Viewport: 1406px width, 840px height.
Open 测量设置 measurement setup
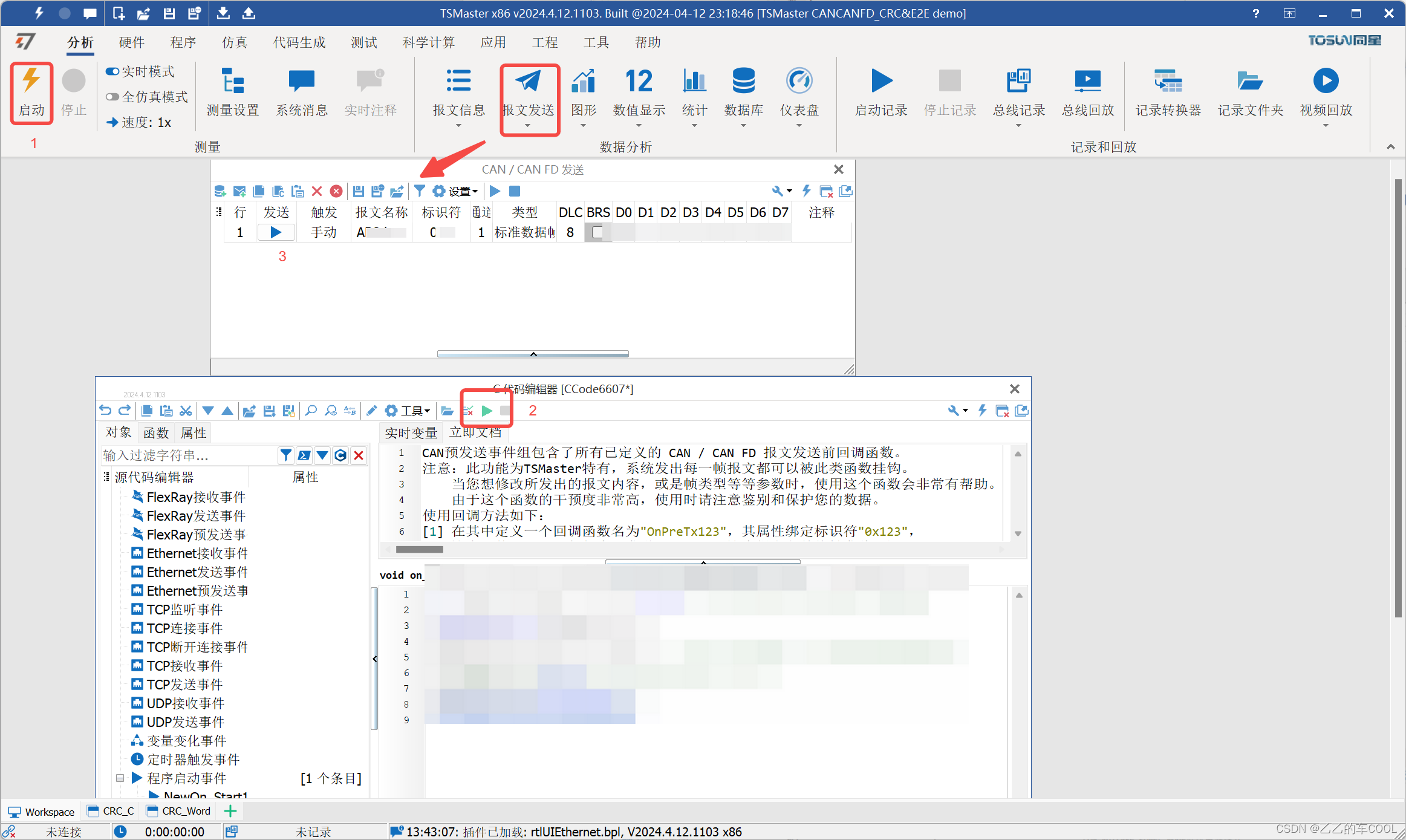(x=233, y=93)
